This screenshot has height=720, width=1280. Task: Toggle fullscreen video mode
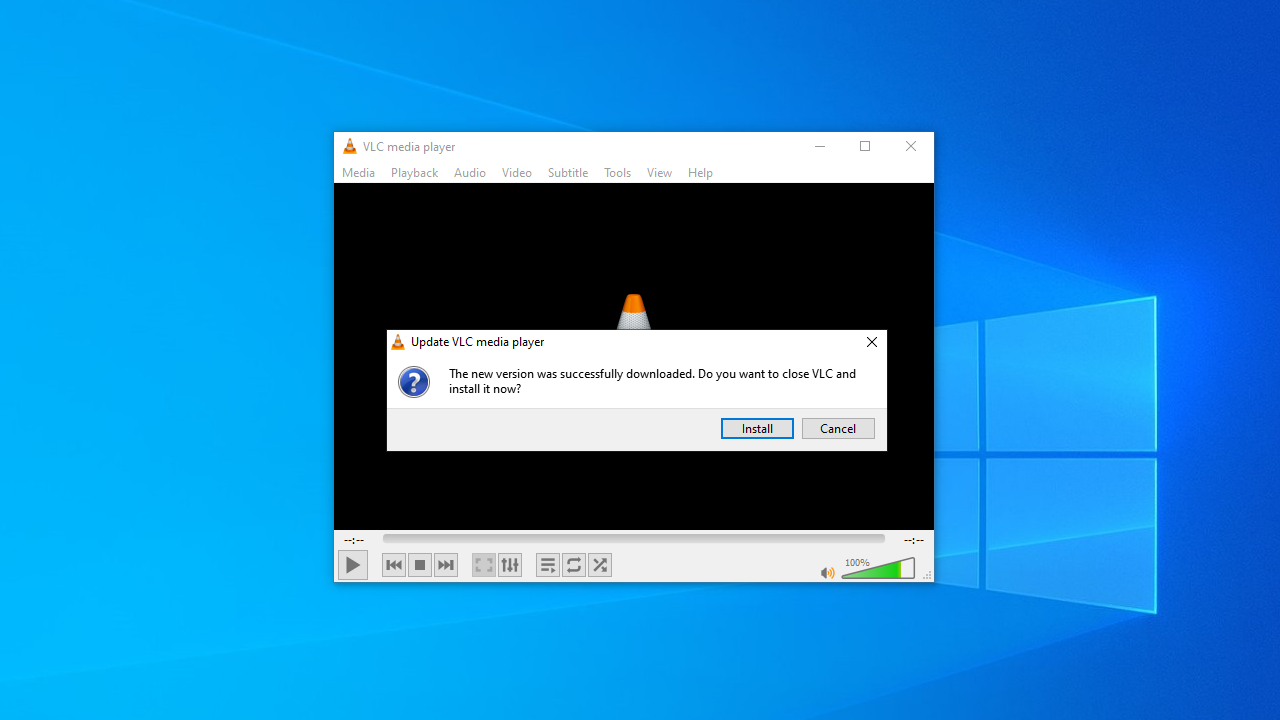(x=484, y=565)
